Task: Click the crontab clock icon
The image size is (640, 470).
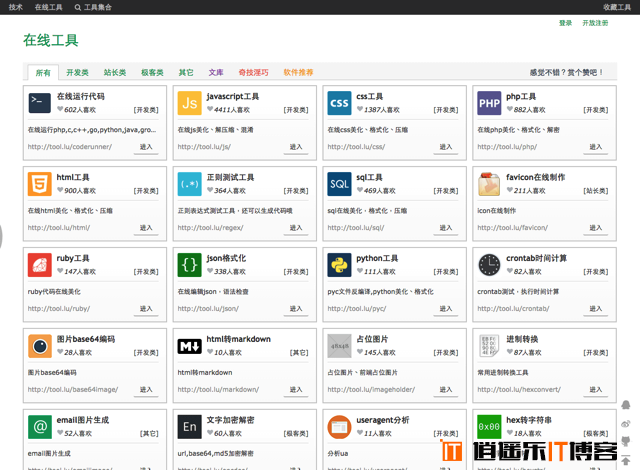Action: [489, 265]
